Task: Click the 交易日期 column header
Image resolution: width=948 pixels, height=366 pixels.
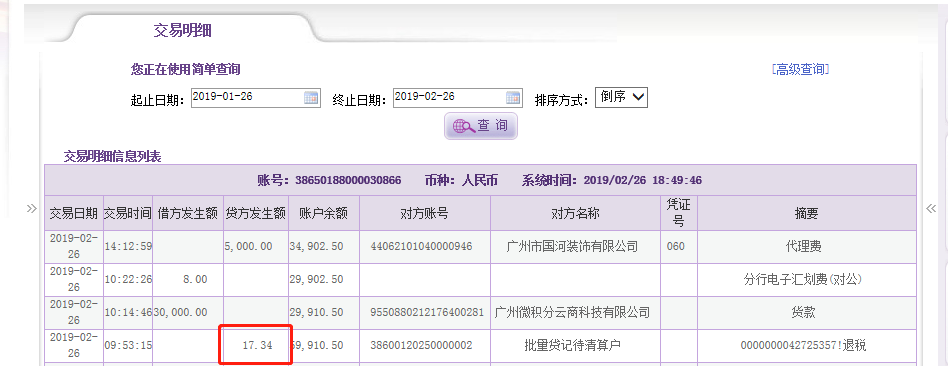Action: (x=74, y=213)
